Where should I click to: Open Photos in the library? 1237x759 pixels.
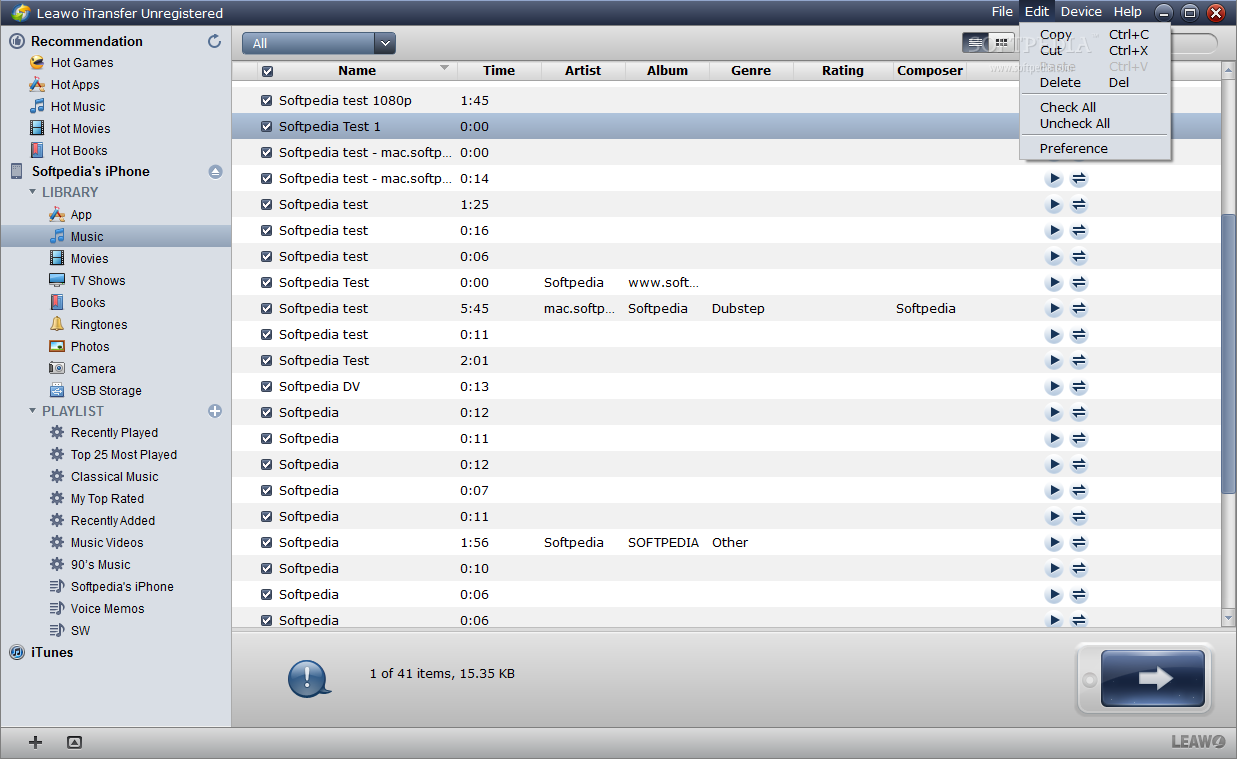[x=90, y=347]
